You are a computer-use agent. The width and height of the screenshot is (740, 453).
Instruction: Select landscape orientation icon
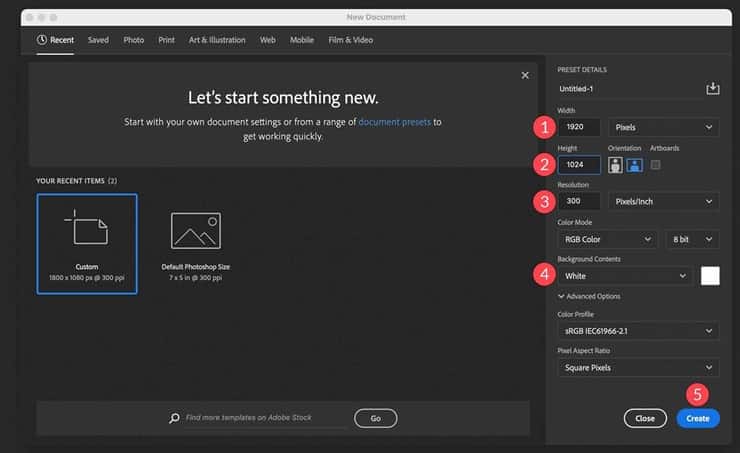[x=633, y=164]
